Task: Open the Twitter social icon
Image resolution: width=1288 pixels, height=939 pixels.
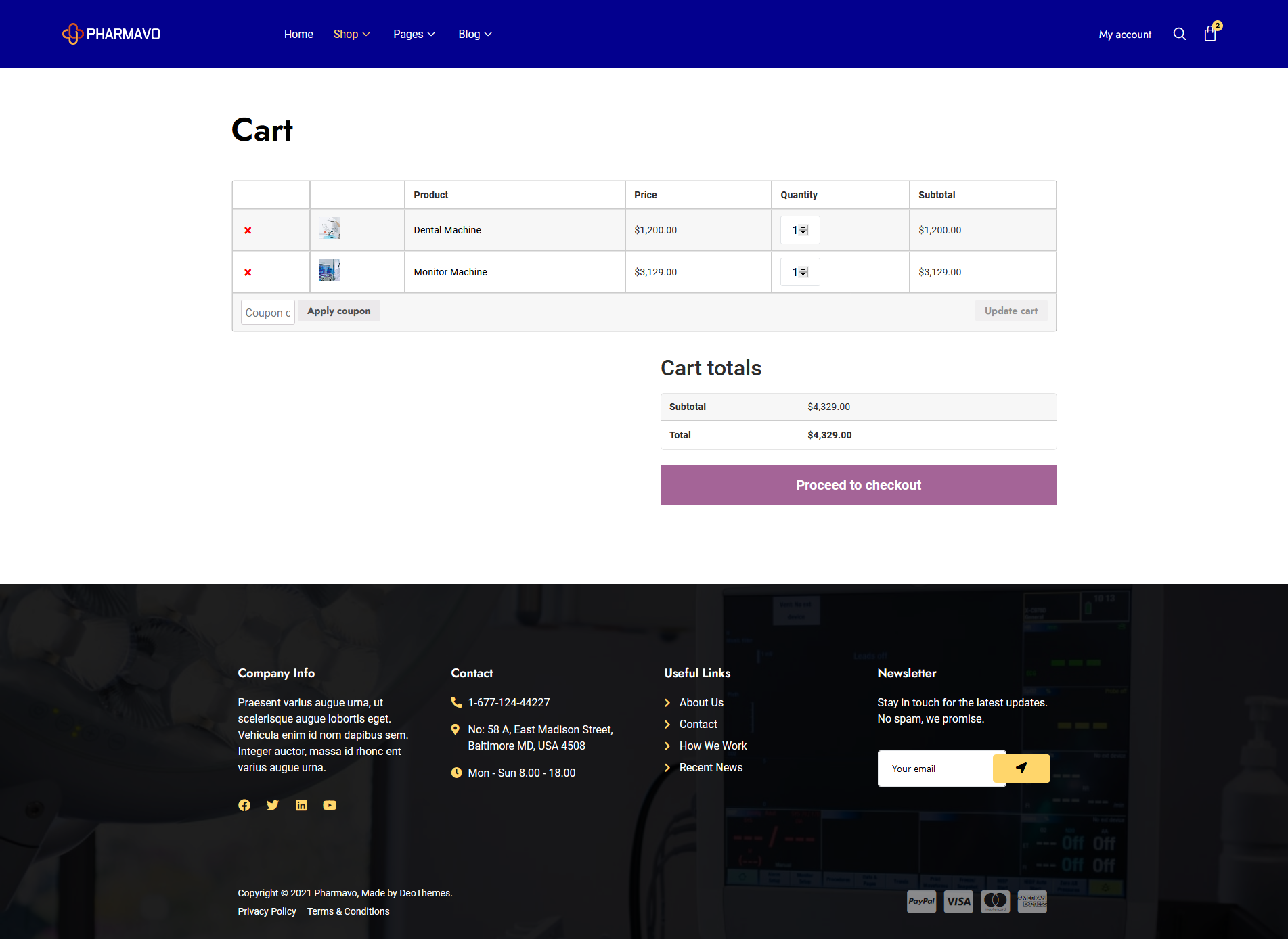Action: coord(273,805)
